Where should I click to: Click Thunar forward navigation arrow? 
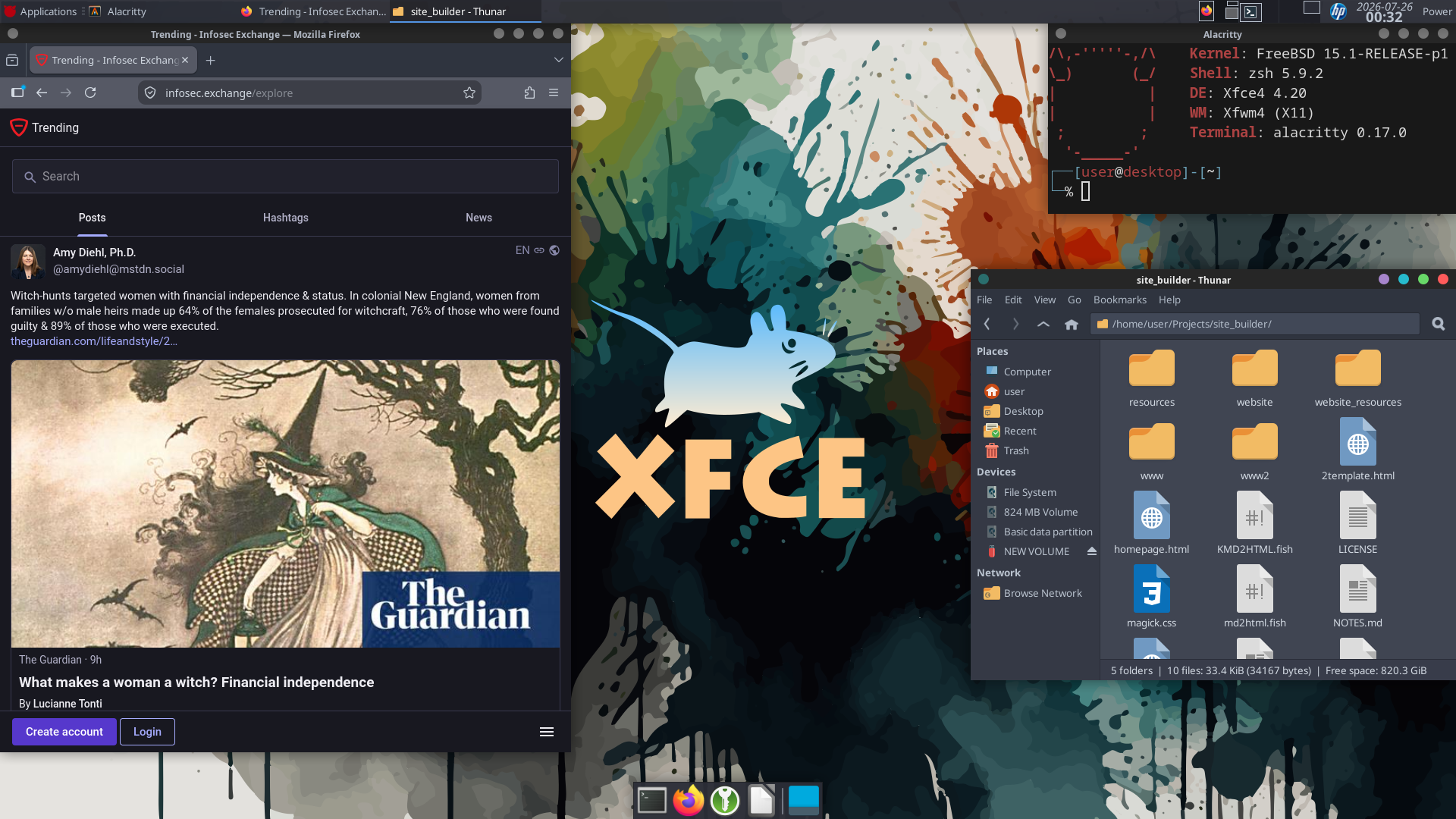pos(1015,324)
